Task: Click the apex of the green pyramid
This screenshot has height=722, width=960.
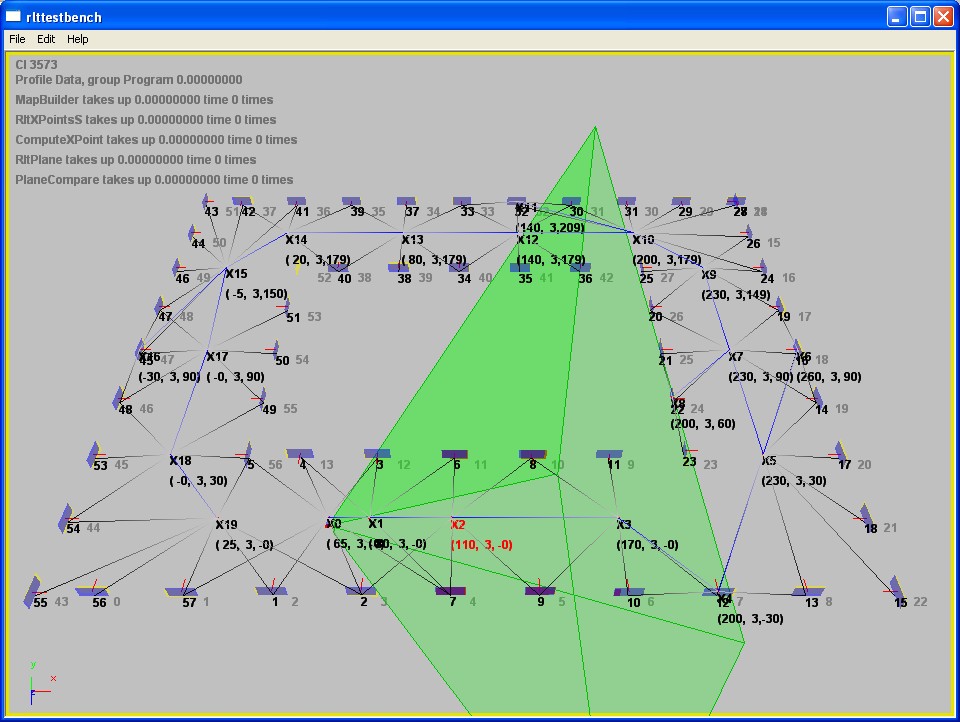Action: (595, 127)
